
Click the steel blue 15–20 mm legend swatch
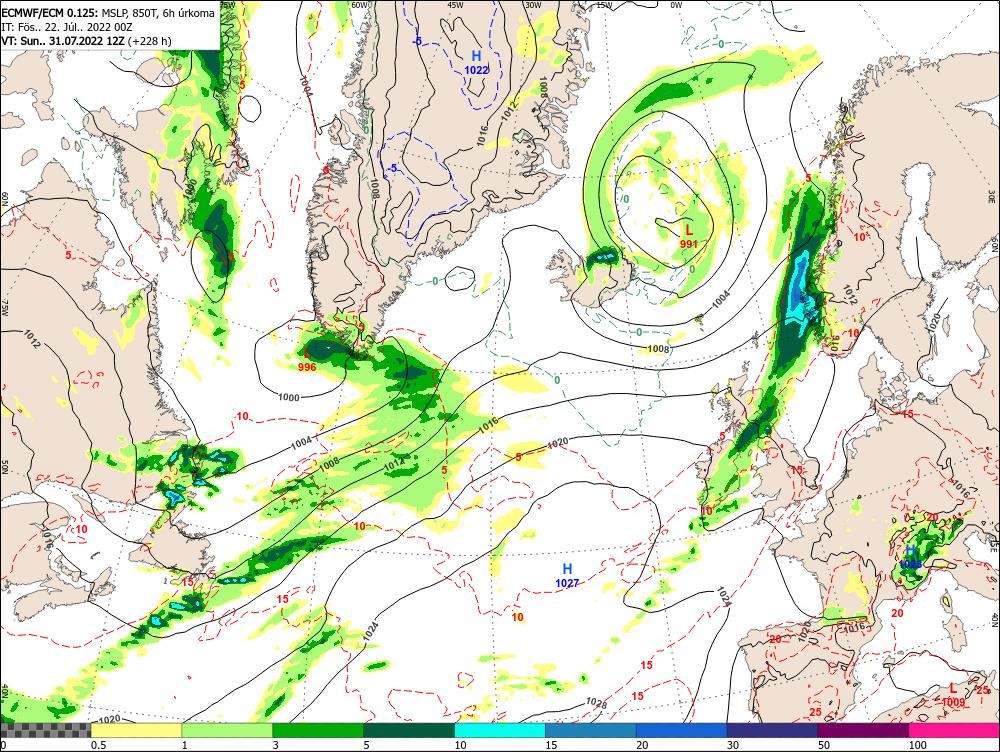[591, 730]
